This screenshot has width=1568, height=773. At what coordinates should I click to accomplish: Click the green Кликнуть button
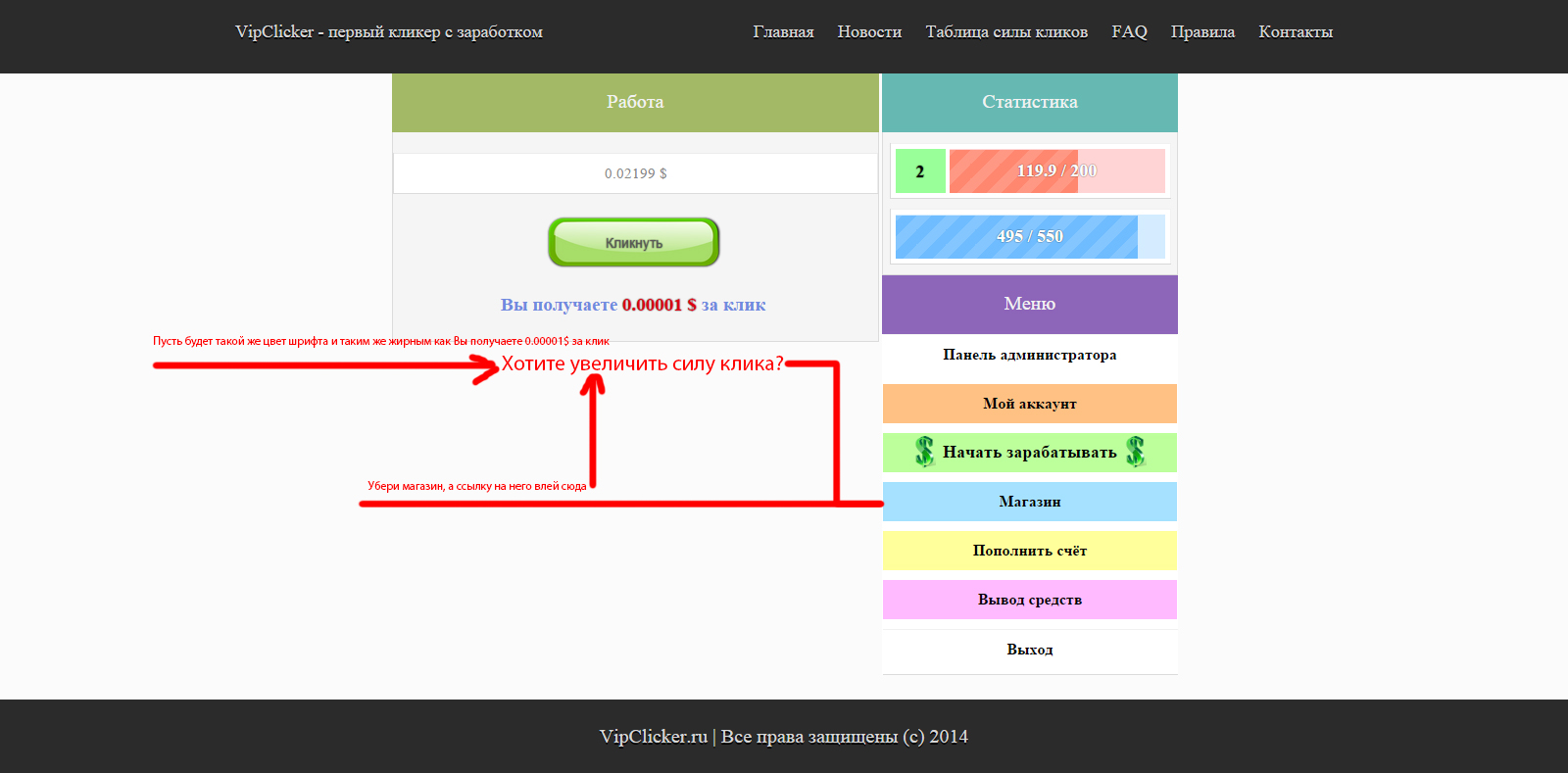(x=633, y=242)
